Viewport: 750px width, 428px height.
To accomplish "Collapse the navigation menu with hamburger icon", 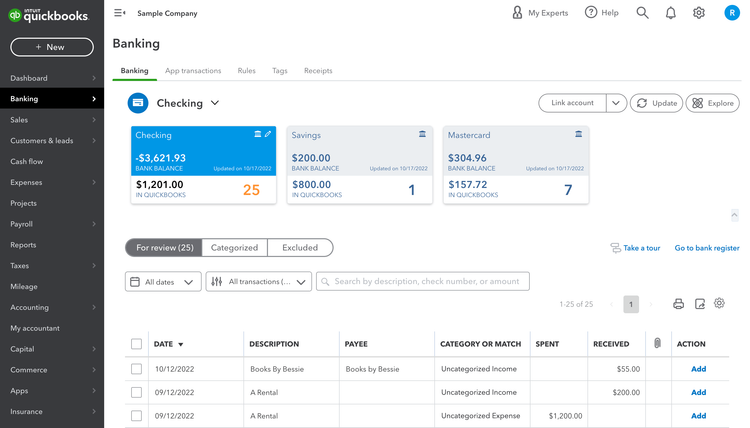I will (x=120, y=13).
